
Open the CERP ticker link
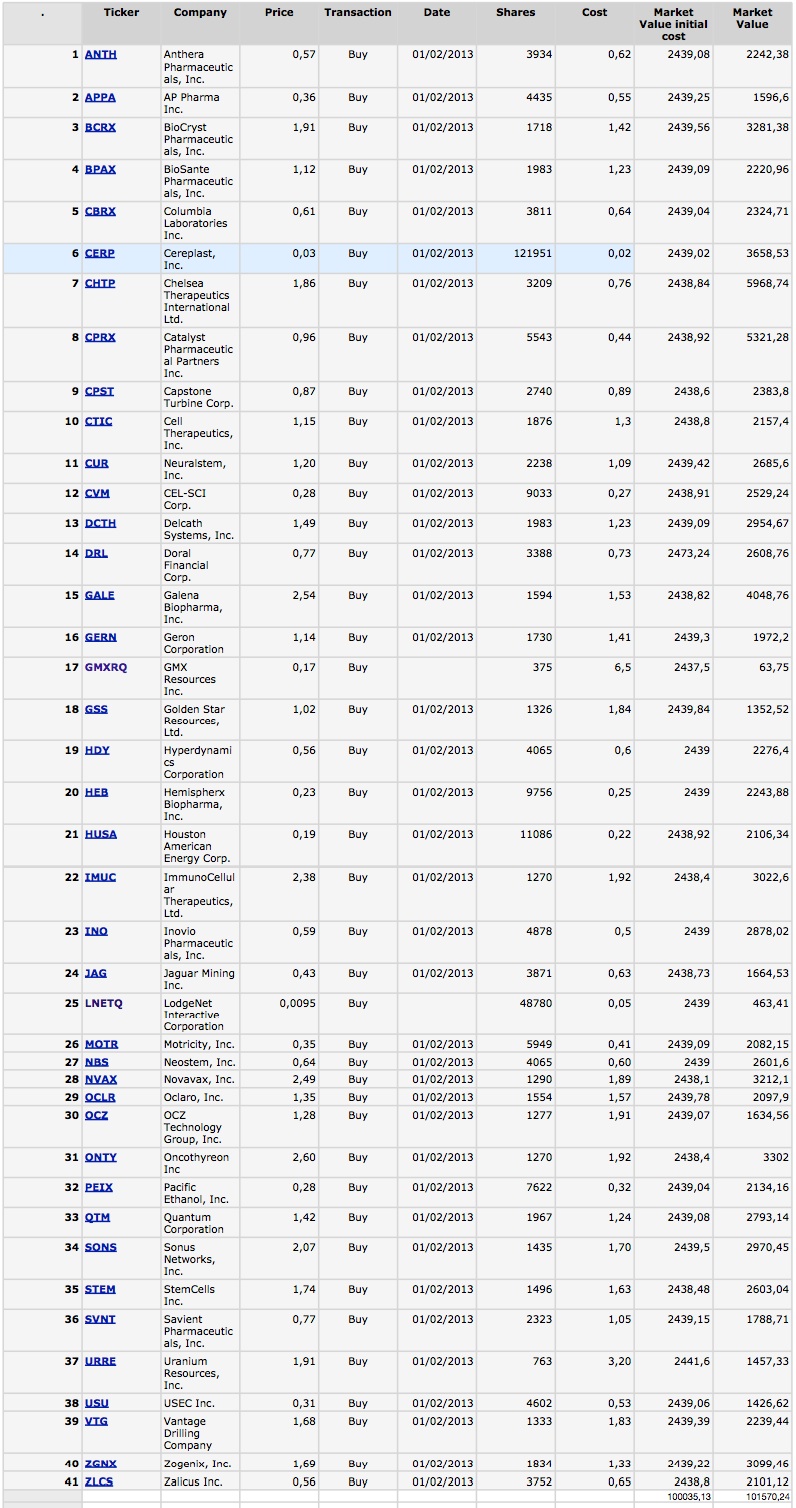[99, 254]
